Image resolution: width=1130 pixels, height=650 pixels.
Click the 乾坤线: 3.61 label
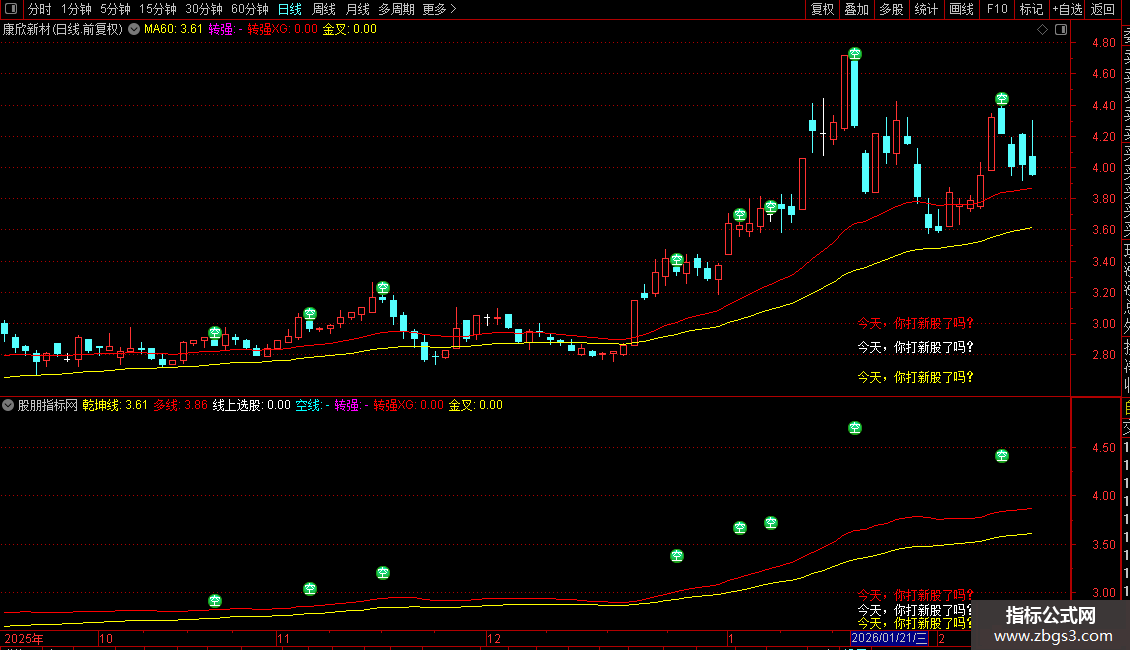click(115, 405)
